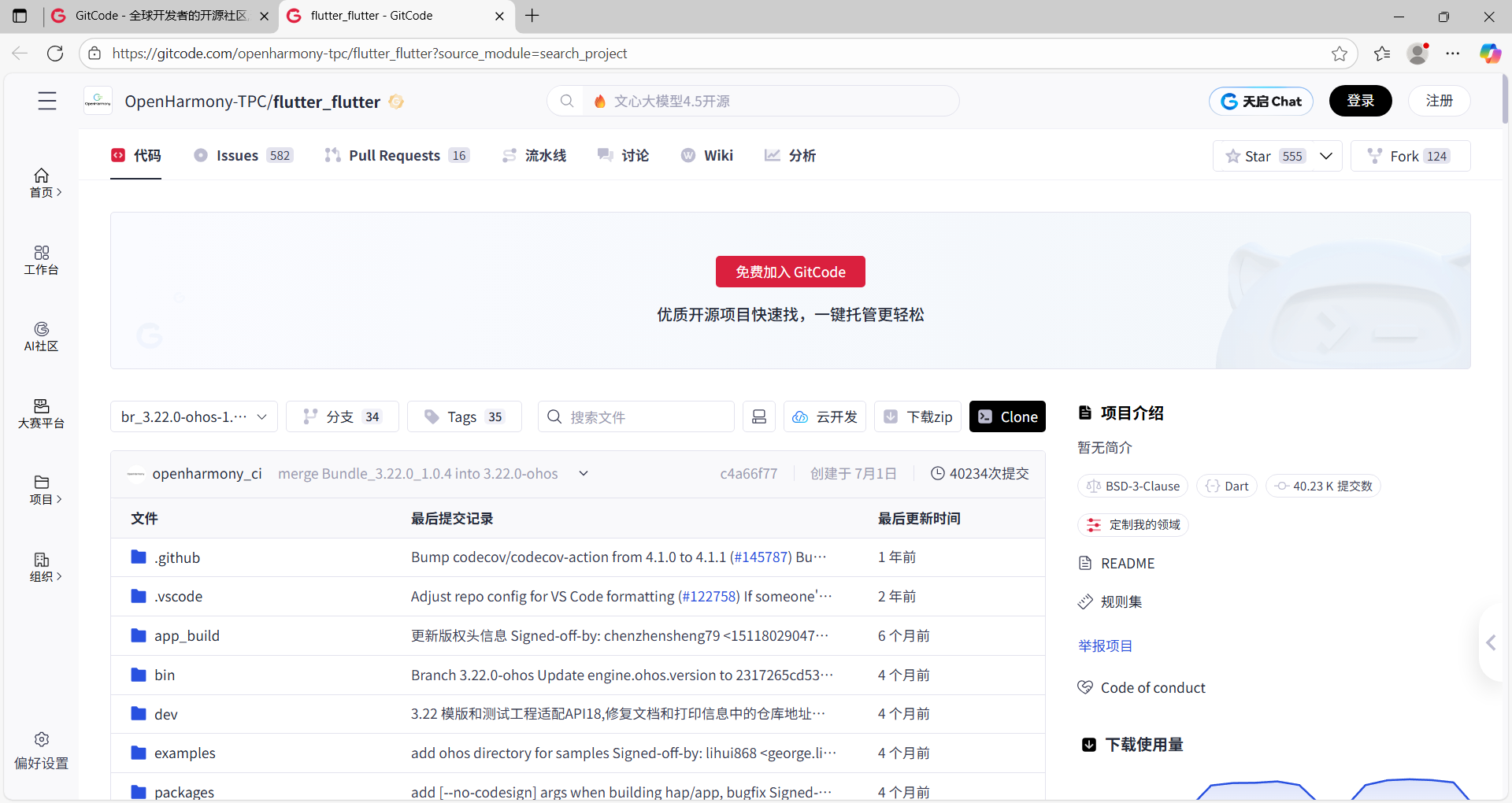Go to 首页 in the left sidebar
The height and width of the screenshot is (803, 1512).
42,183
